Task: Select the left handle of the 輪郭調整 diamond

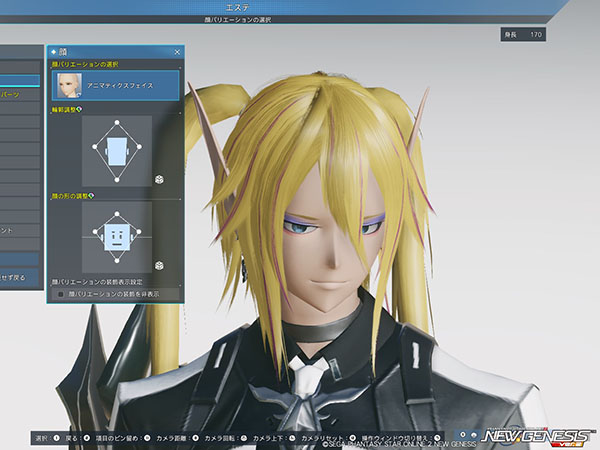Action: [x=95, y=147]
